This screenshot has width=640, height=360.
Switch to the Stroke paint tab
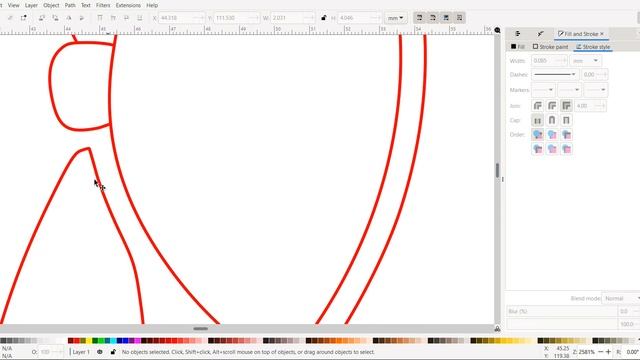(x=550, y=47)
